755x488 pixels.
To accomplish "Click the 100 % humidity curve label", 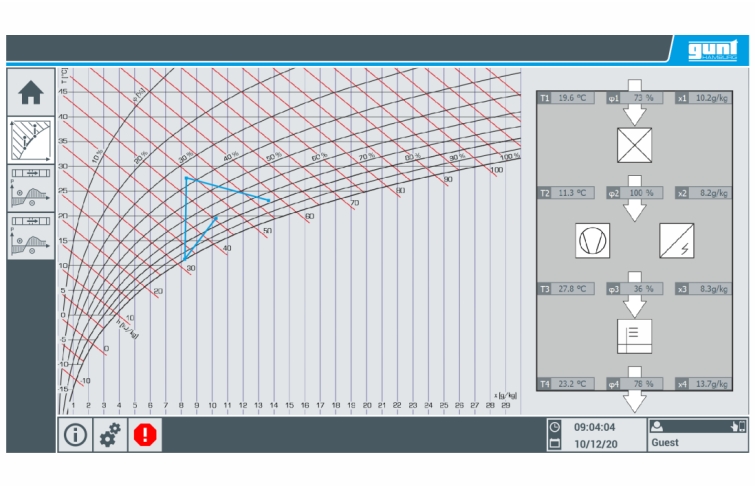I will pyautogui.click(x=509, y=157).
